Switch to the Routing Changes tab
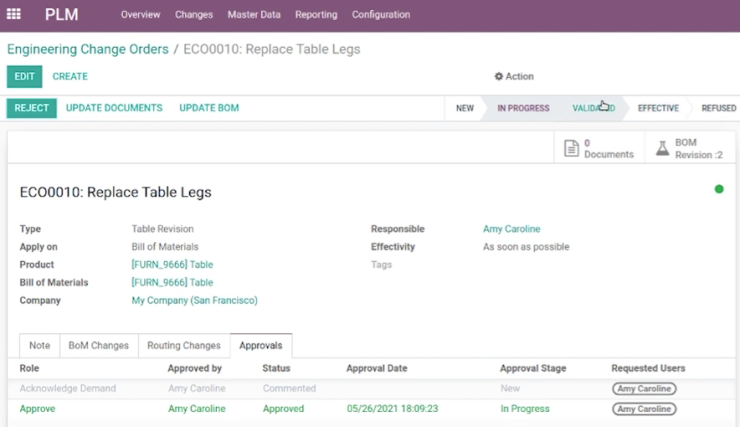Viewport: 740px width, 427px height. coord(184,345)
